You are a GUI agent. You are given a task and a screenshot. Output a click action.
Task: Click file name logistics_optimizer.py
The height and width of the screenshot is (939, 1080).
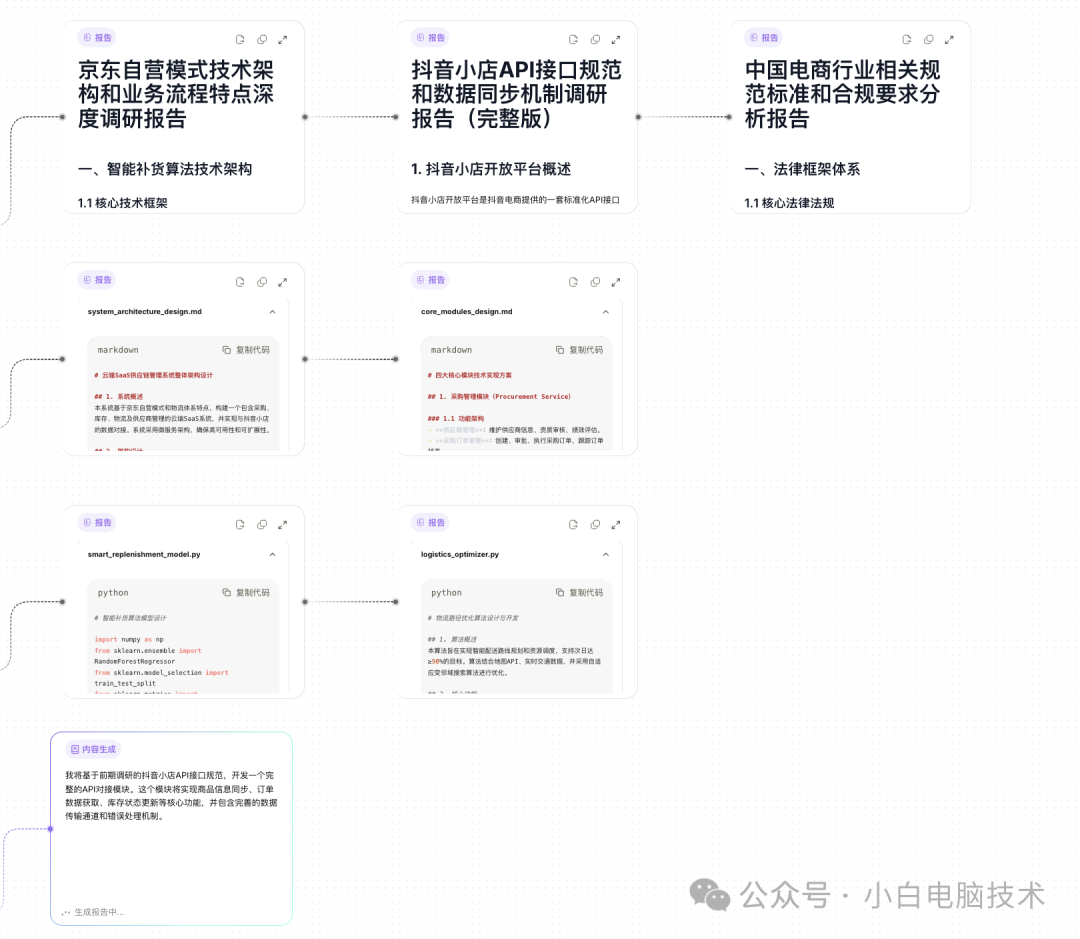point(460,555)
